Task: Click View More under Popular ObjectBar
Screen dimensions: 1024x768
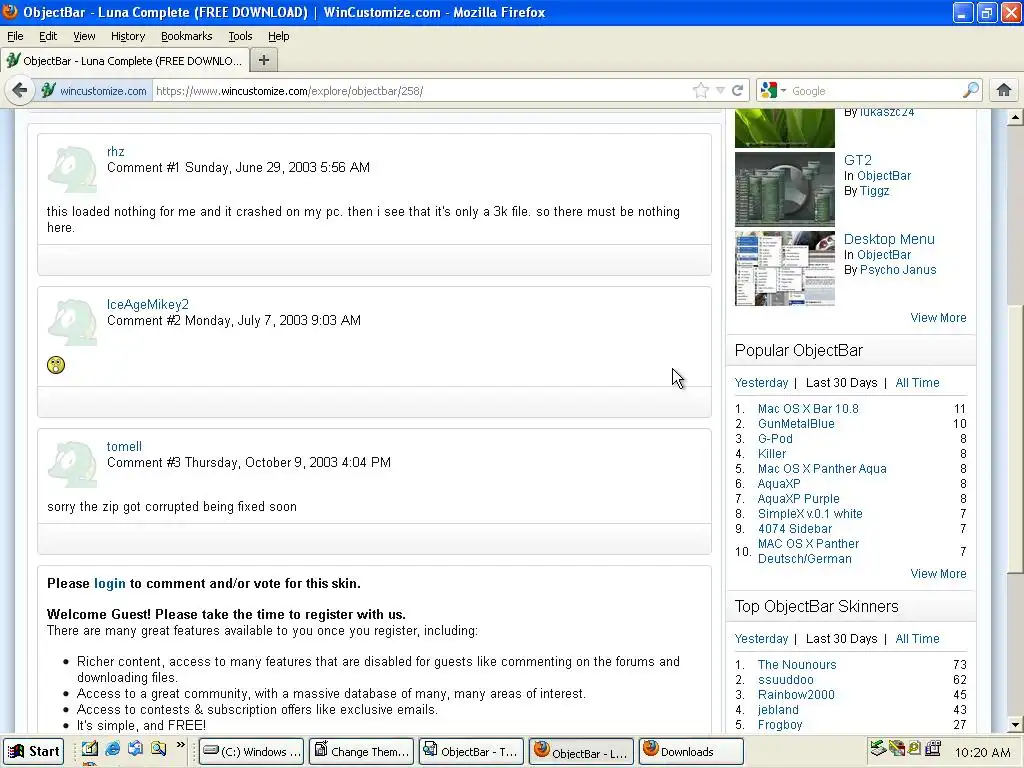Action: [x=938, y=574]
